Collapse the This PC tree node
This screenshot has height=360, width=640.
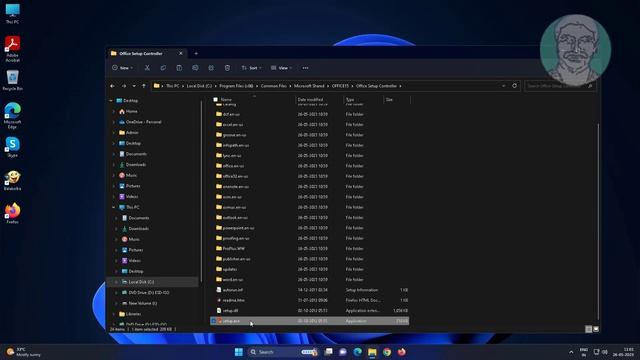point(113,207)
